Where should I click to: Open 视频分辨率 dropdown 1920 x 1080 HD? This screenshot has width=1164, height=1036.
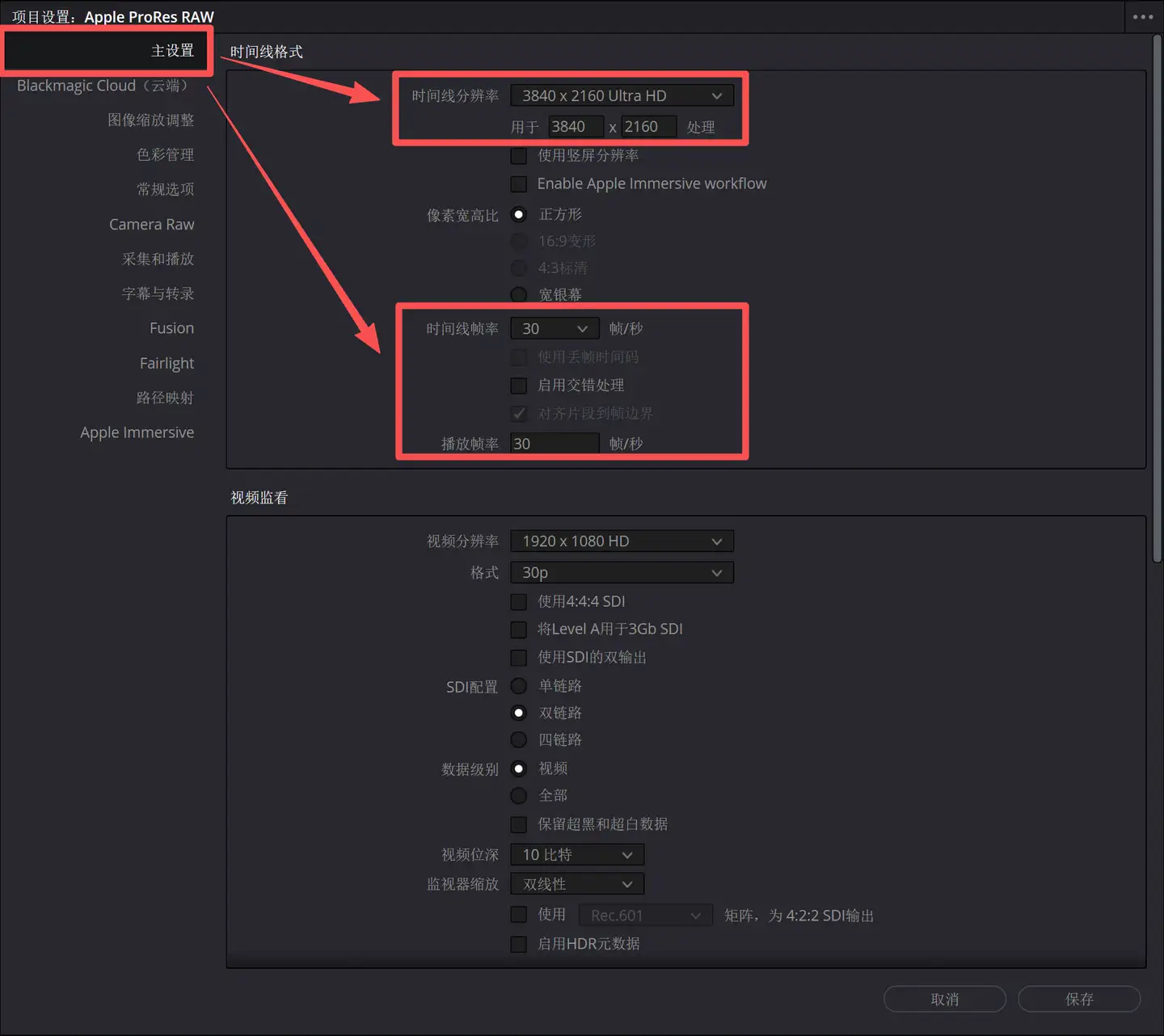coord(622,541)
